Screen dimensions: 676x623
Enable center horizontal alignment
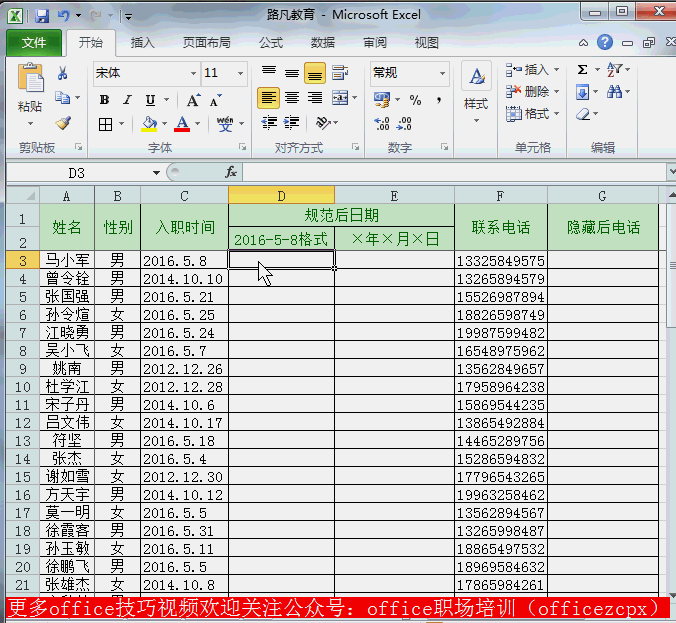tap(292, 98)
